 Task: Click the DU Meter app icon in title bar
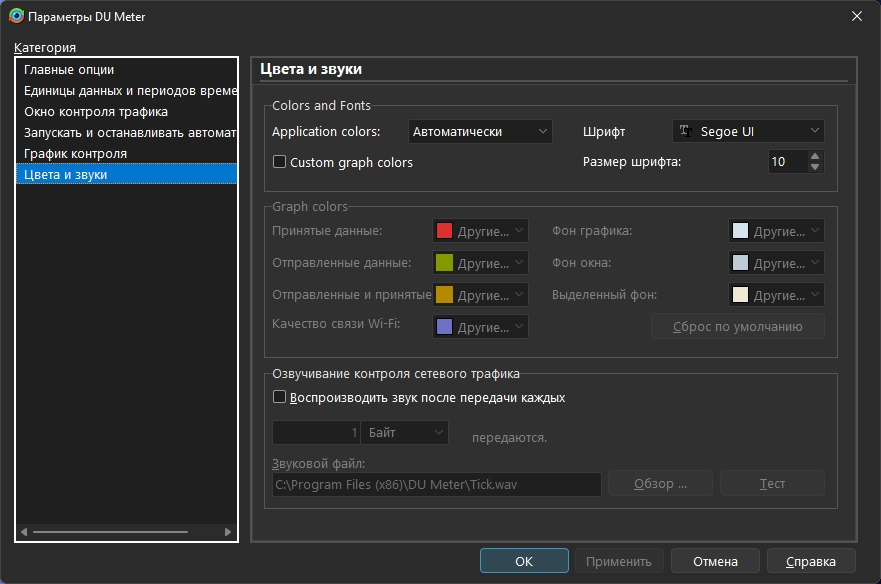click(x=16, y=16)
